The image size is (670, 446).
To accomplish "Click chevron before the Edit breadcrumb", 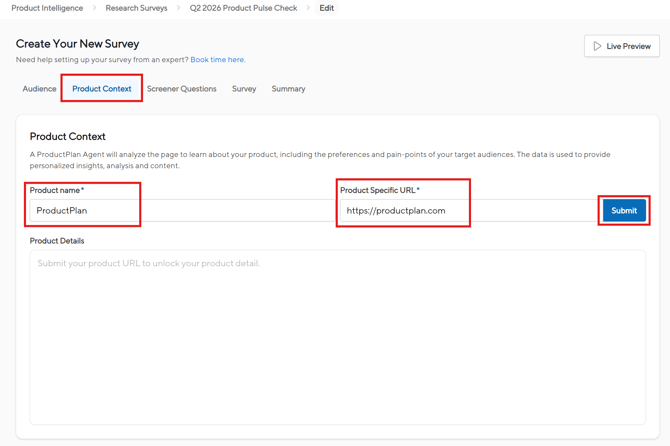I will pyautogui.click(x=308, y=8).
